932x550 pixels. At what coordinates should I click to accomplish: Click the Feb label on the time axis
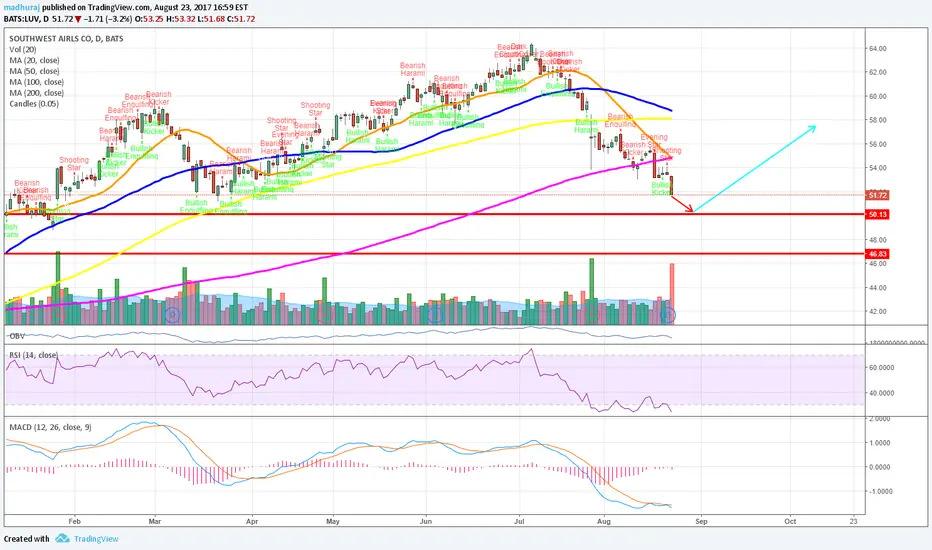coord(74,521)
